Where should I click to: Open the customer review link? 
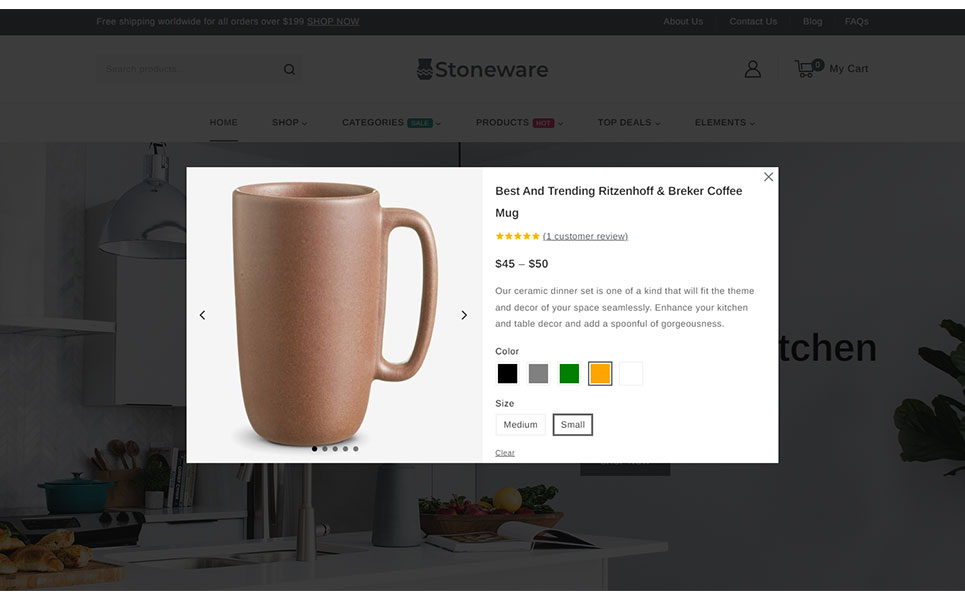(x=585, y=236)
